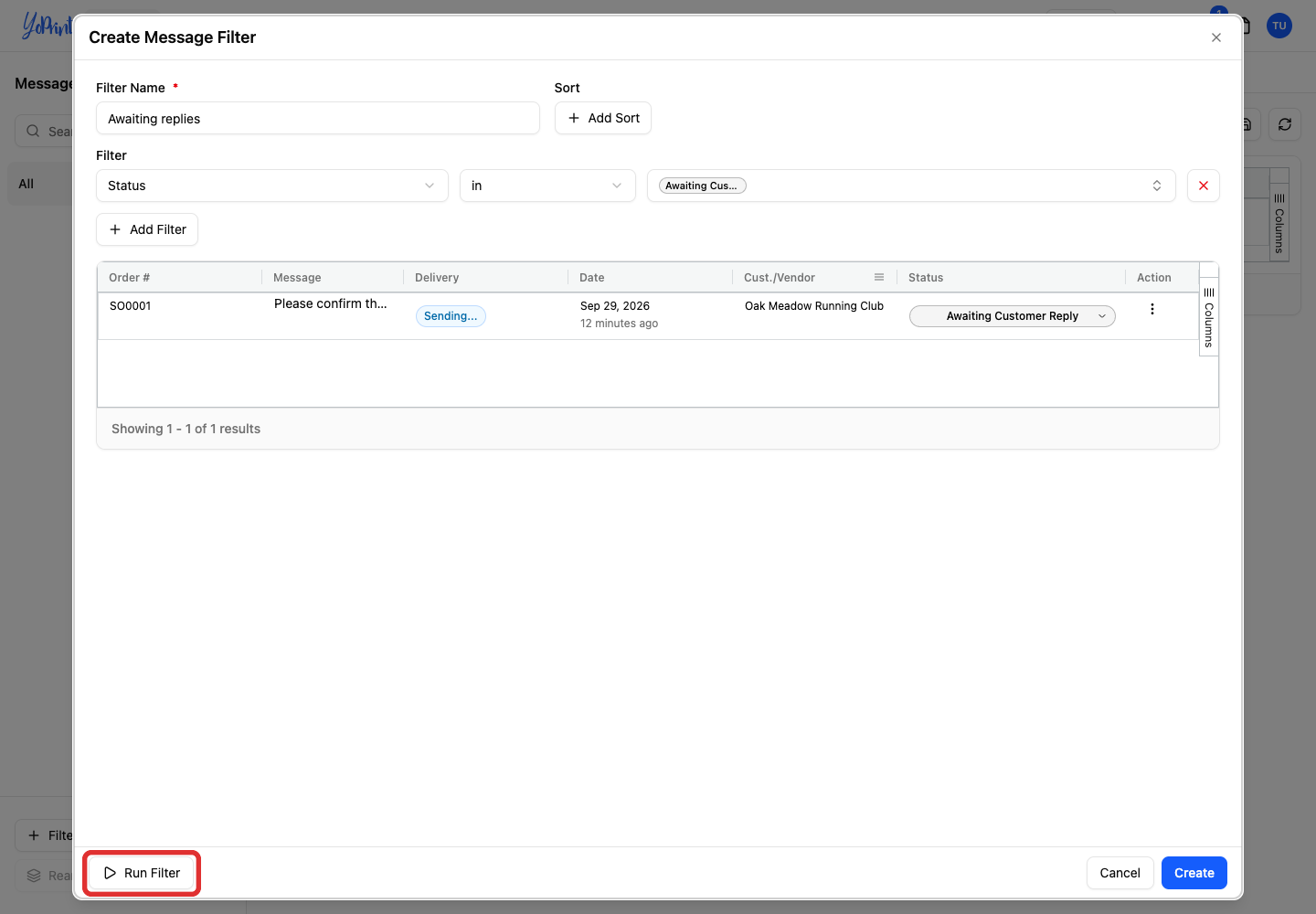Click the Add Filter button

147,229
